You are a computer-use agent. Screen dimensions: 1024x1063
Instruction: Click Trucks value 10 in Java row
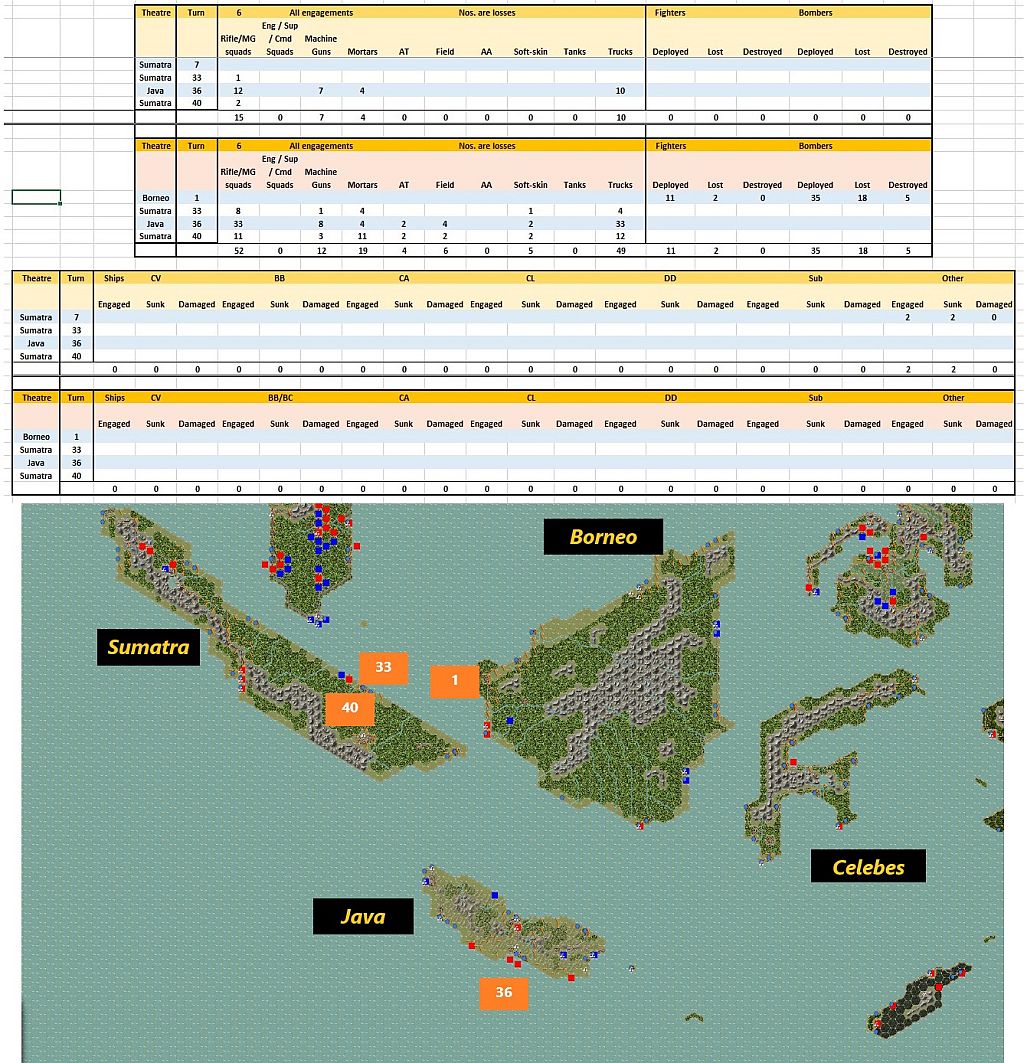[x=620, y=91]
